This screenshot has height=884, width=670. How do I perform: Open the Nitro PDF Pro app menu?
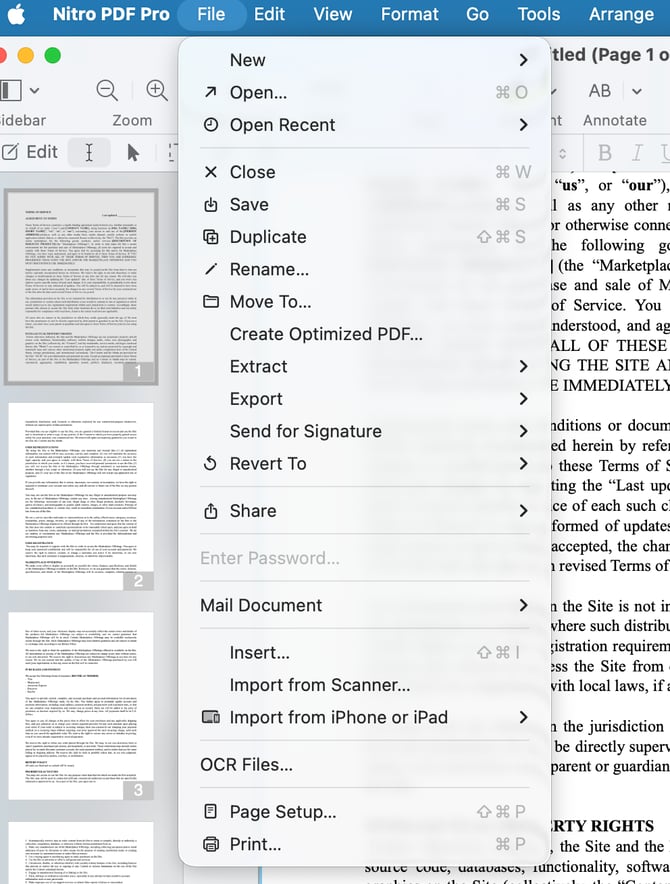(111, 14)
